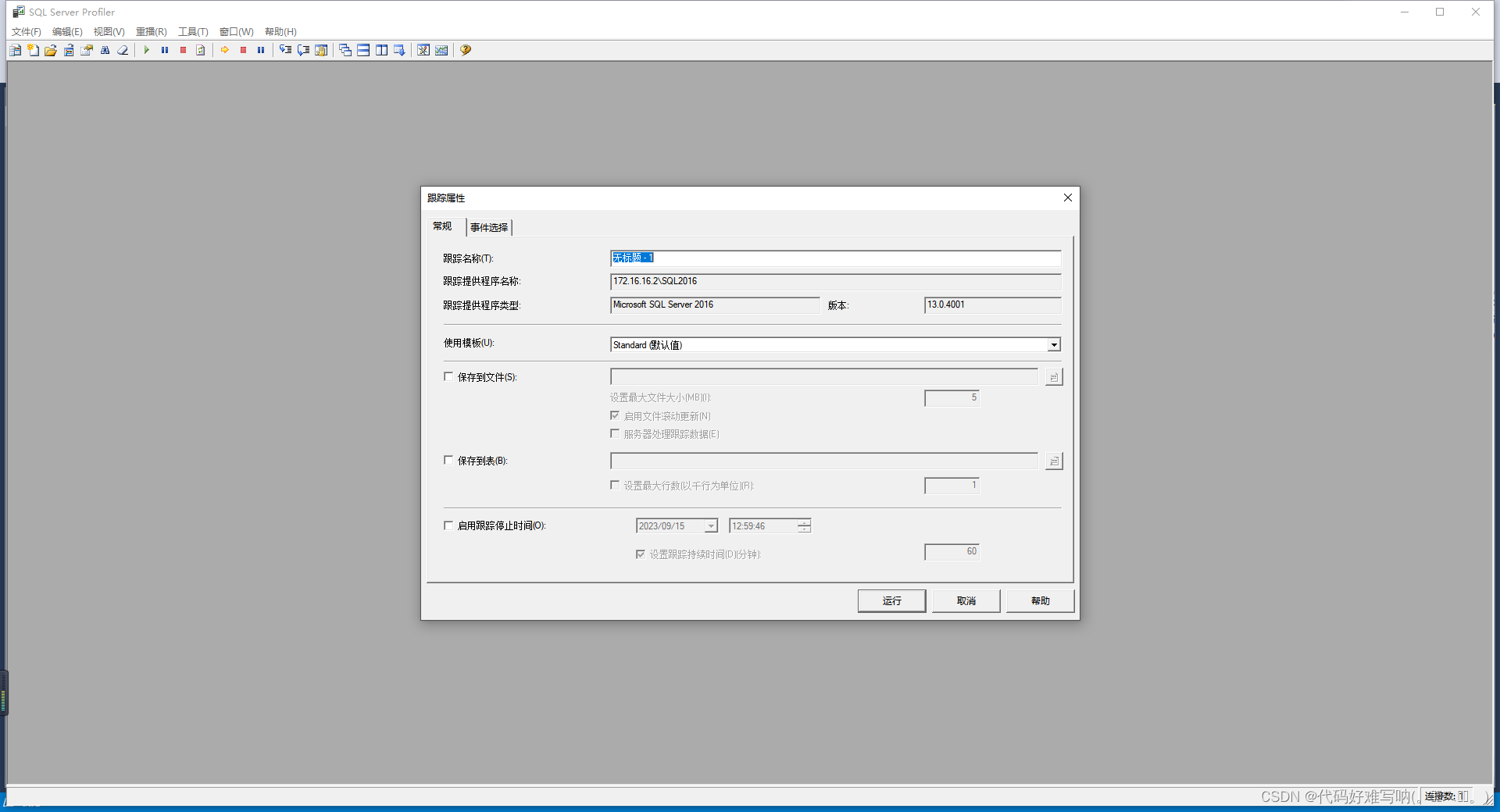Tile windows horizontally from the toolbar
The image size is (1500, 812).
(x=363, y=50)
